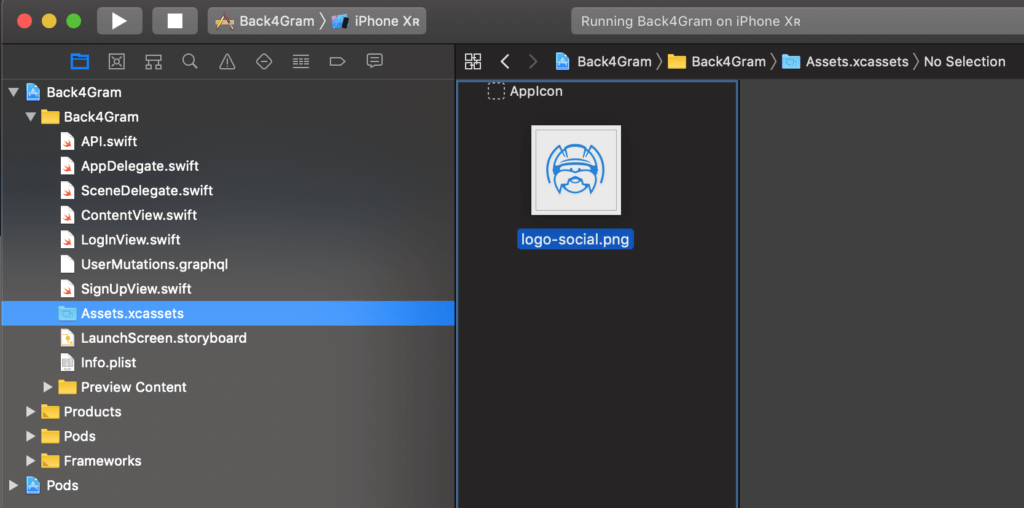1024x508 pixels.
Task: Open SignUpView.swift
Action: [227, 289]
